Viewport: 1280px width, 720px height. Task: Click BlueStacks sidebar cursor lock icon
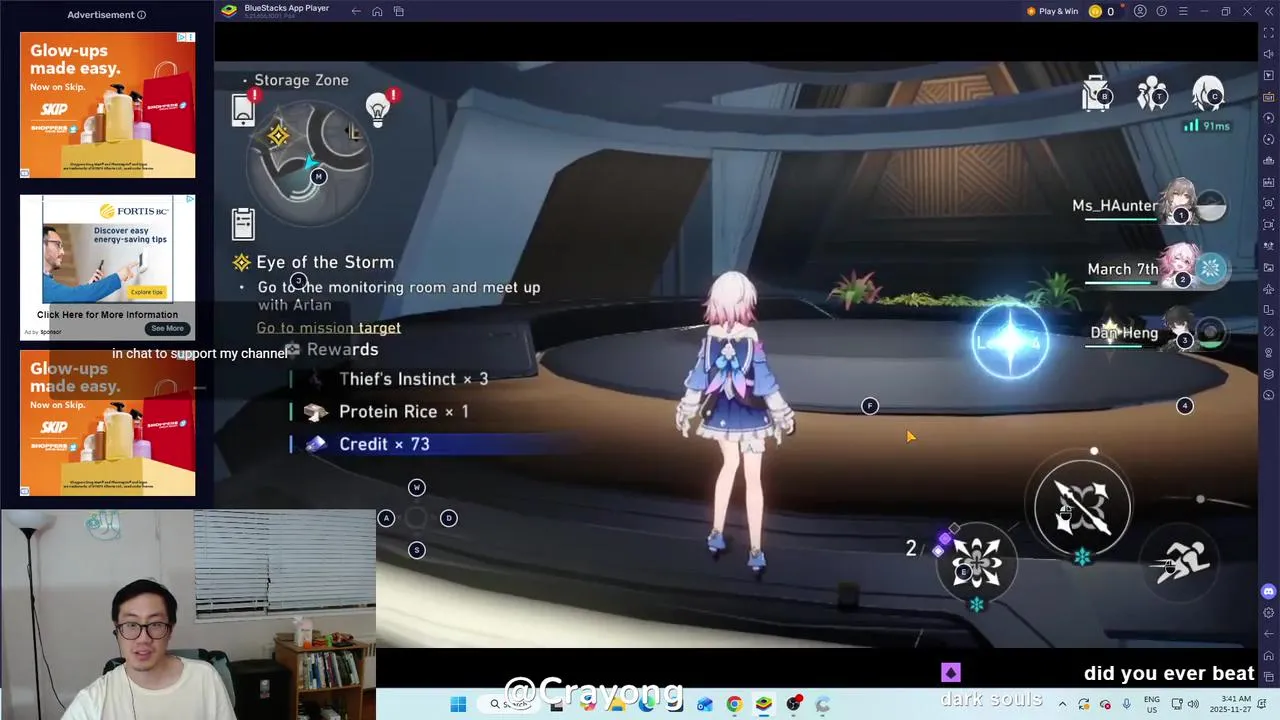(1269, 75)
